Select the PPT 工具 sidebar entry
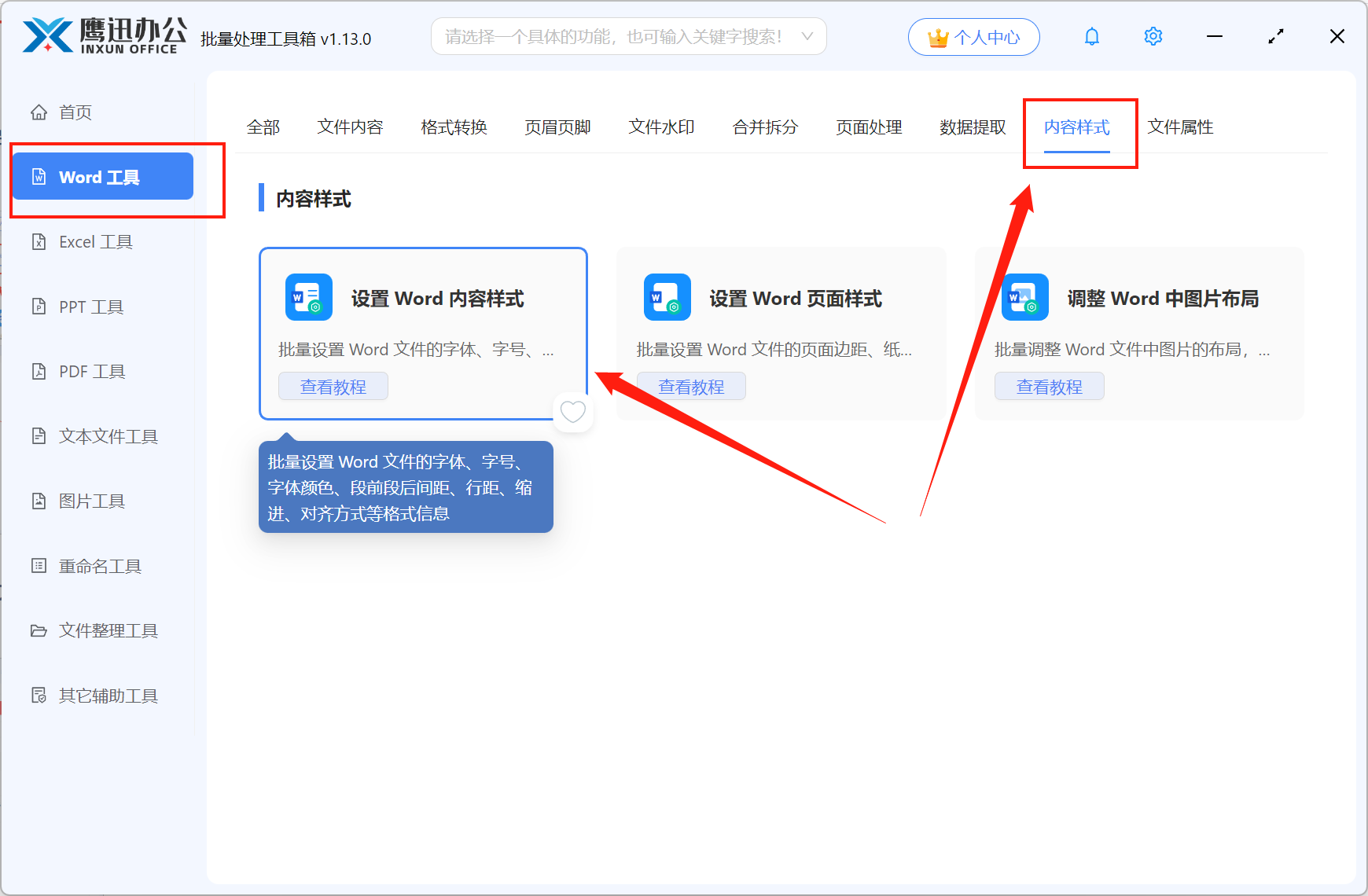 (90, 307)
